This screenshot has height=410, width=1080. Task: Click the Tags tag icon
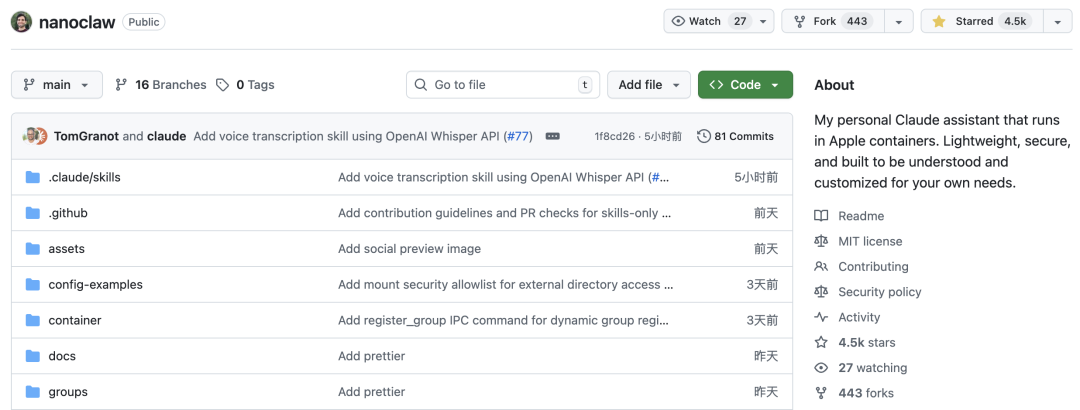coord(223,85)
